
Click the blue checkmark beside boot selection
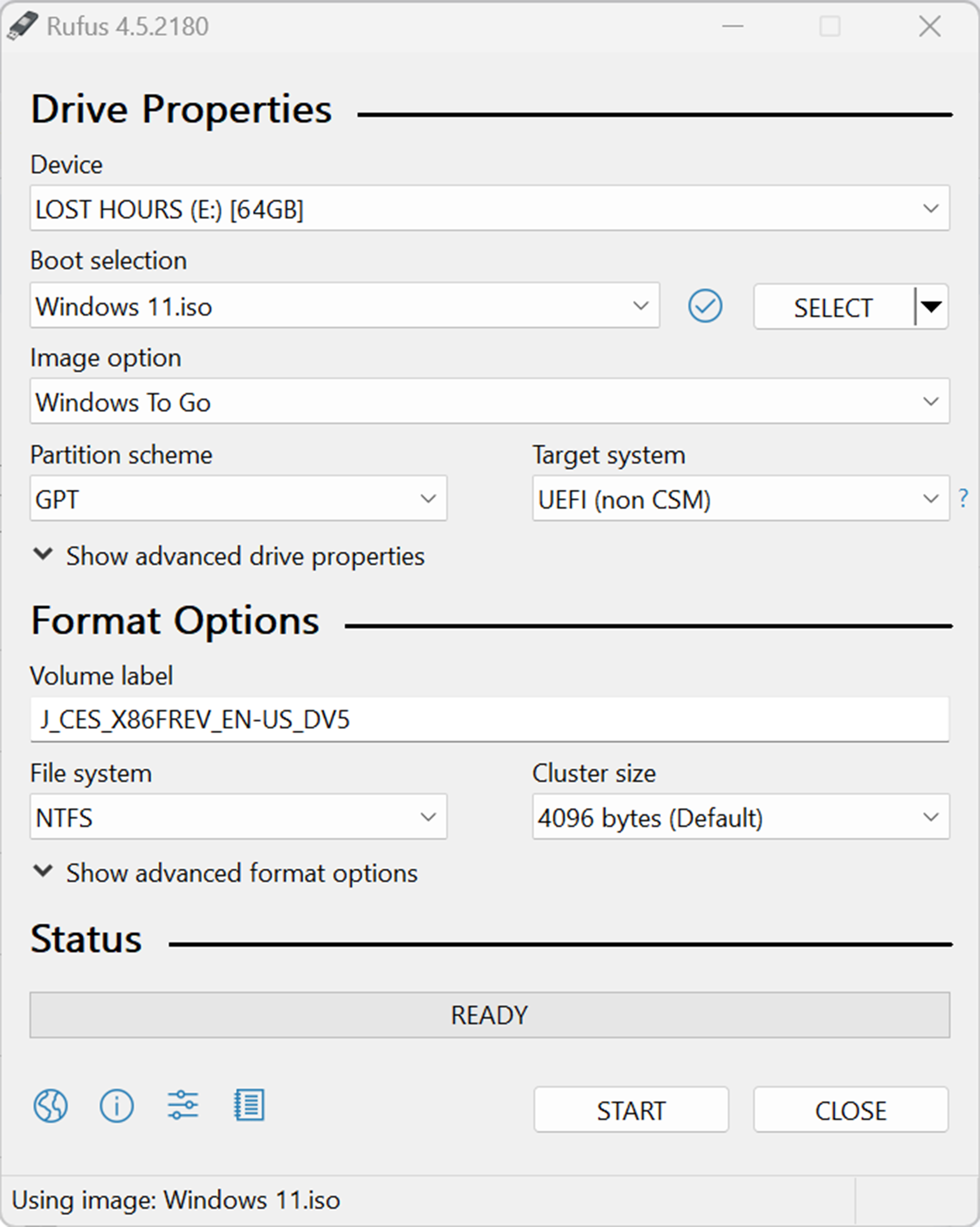click(705, 306)
